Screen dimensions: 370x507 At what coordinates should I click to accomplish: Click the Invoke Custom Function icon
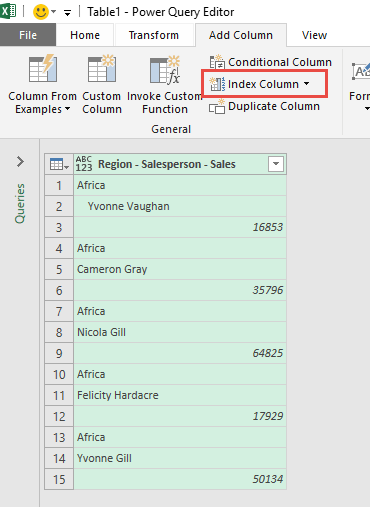165,69
